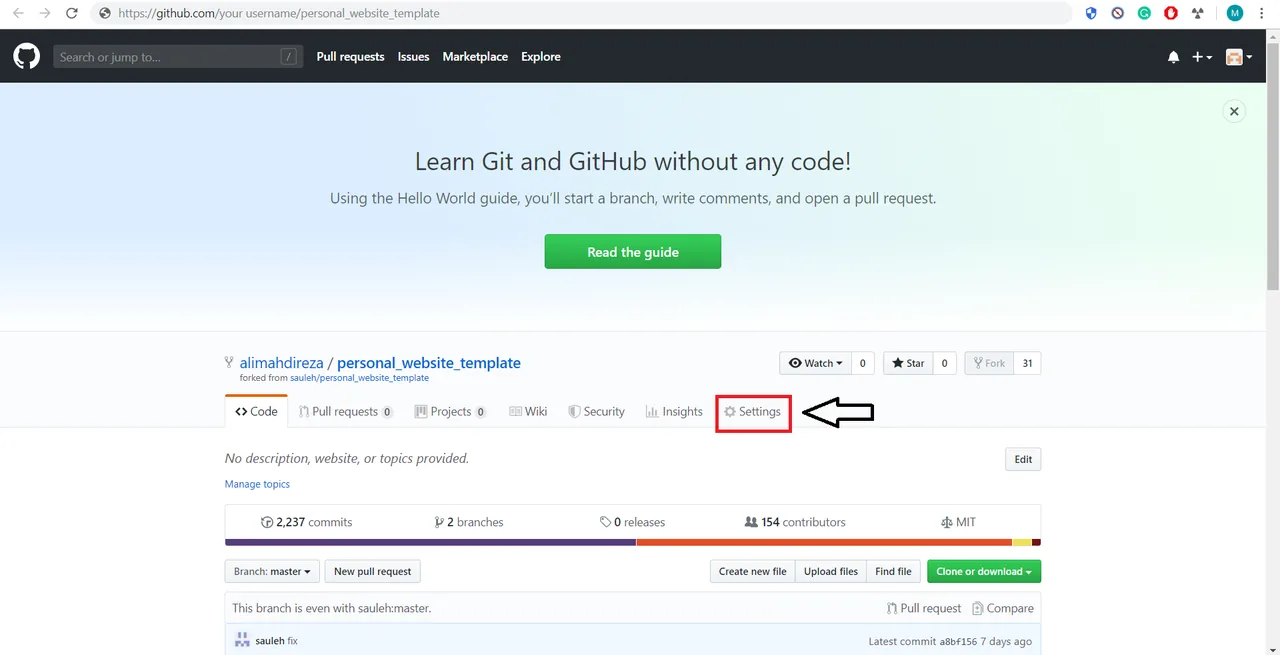1280x655 pixels.
Task: Go forward with the browser forward arrow
Action: [44, 14]
